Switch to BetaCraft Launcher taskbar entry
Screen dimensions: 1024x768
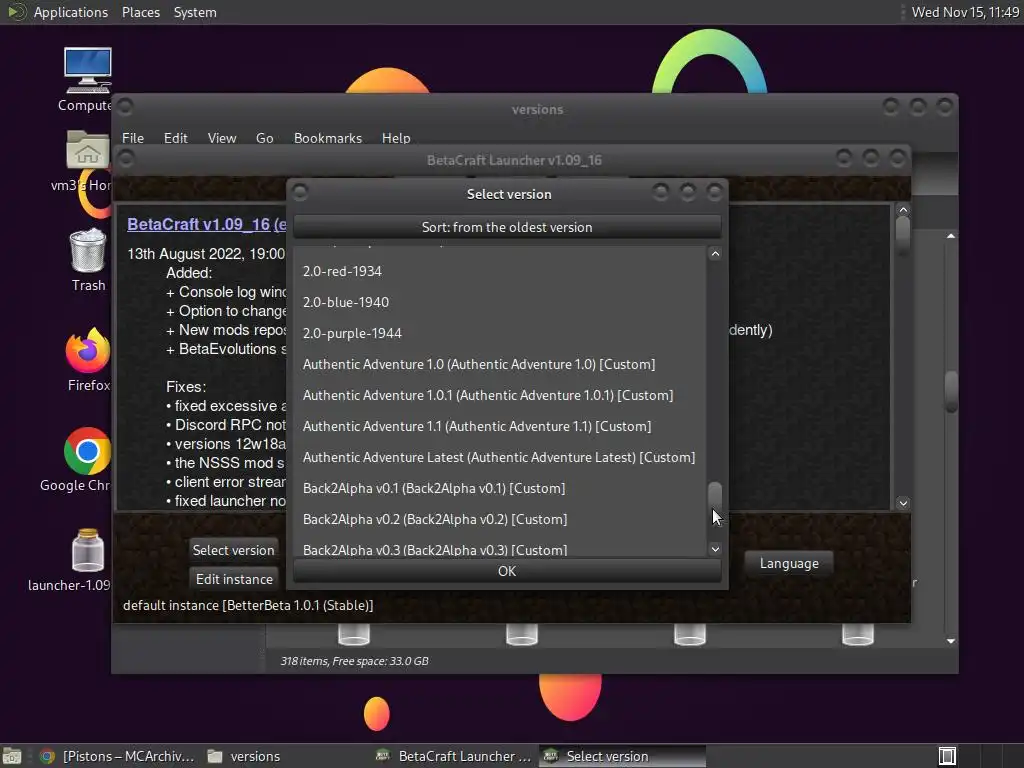[x=455, y=756]
